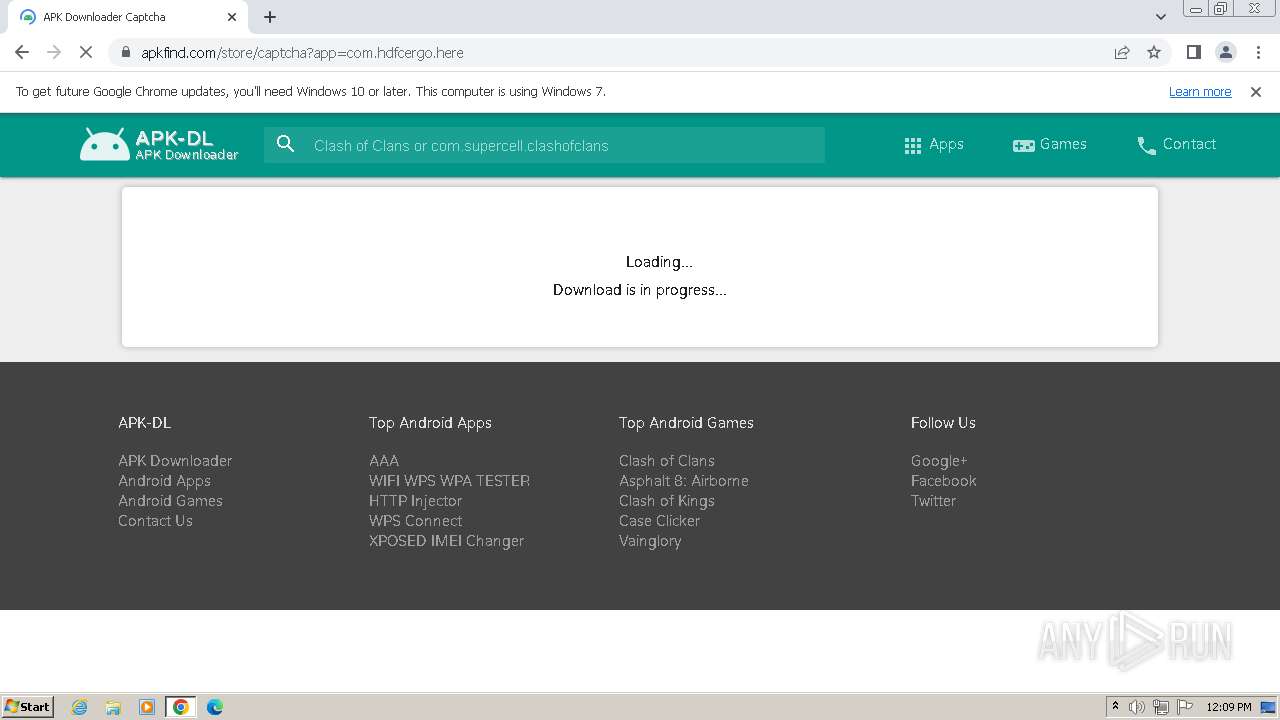Open the Learn more link

point(1200,91)
